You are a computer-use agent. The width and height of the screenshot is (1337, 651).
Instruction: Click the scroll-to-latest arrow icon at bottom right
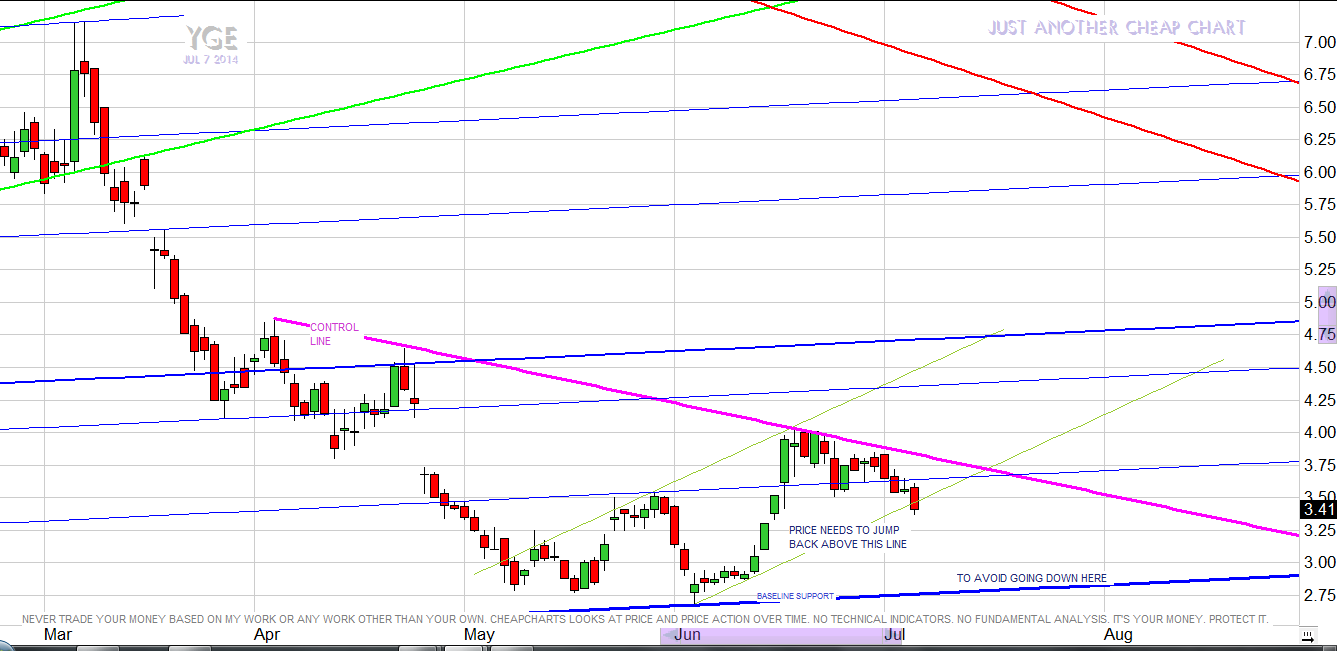click(1307, 635)
